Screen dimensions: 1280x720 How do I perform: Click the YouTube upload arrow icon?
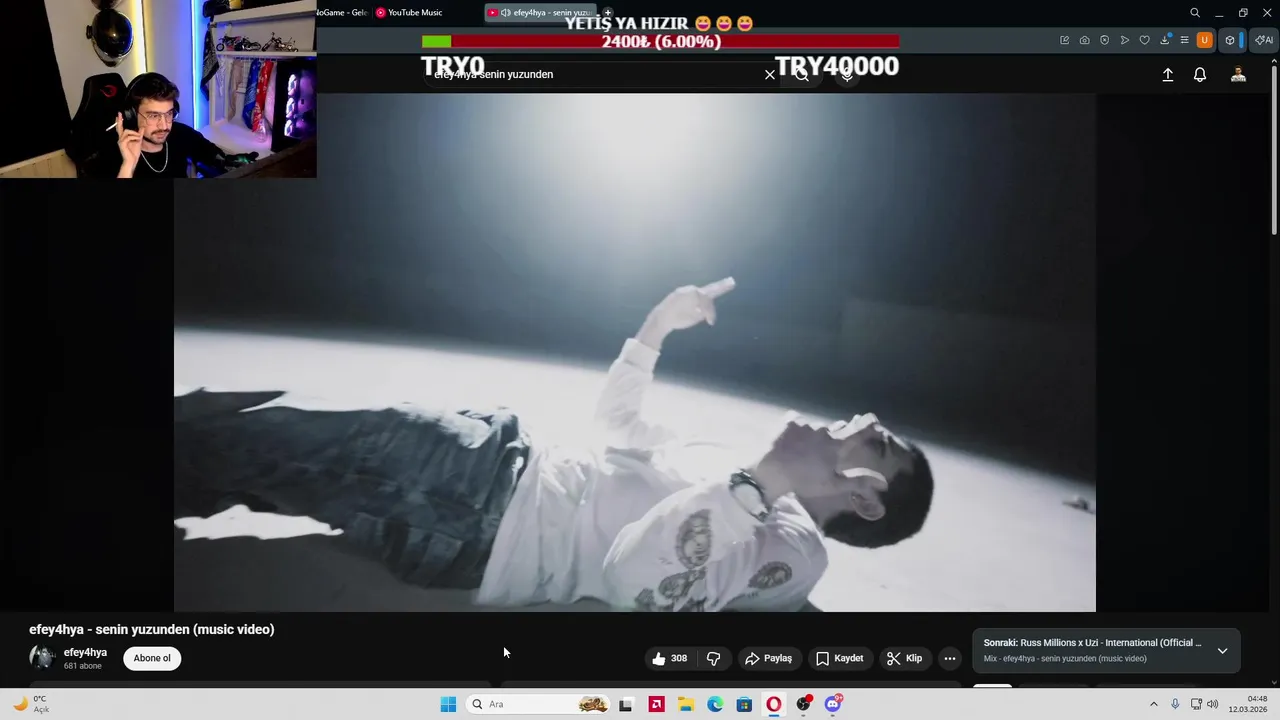click(1167, 75)
